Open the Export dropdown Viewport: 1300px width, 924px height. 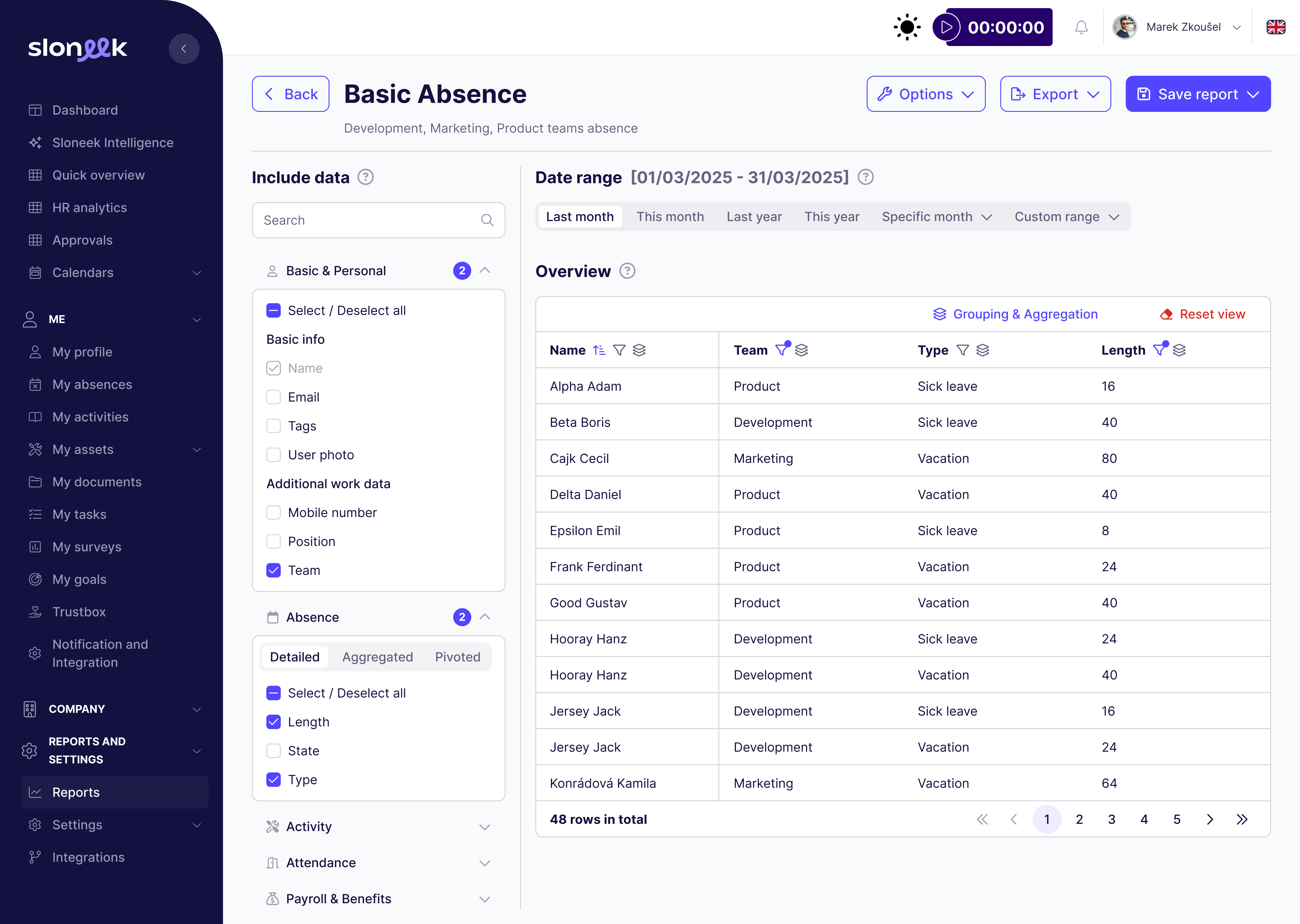click(x=1055, y=94)
